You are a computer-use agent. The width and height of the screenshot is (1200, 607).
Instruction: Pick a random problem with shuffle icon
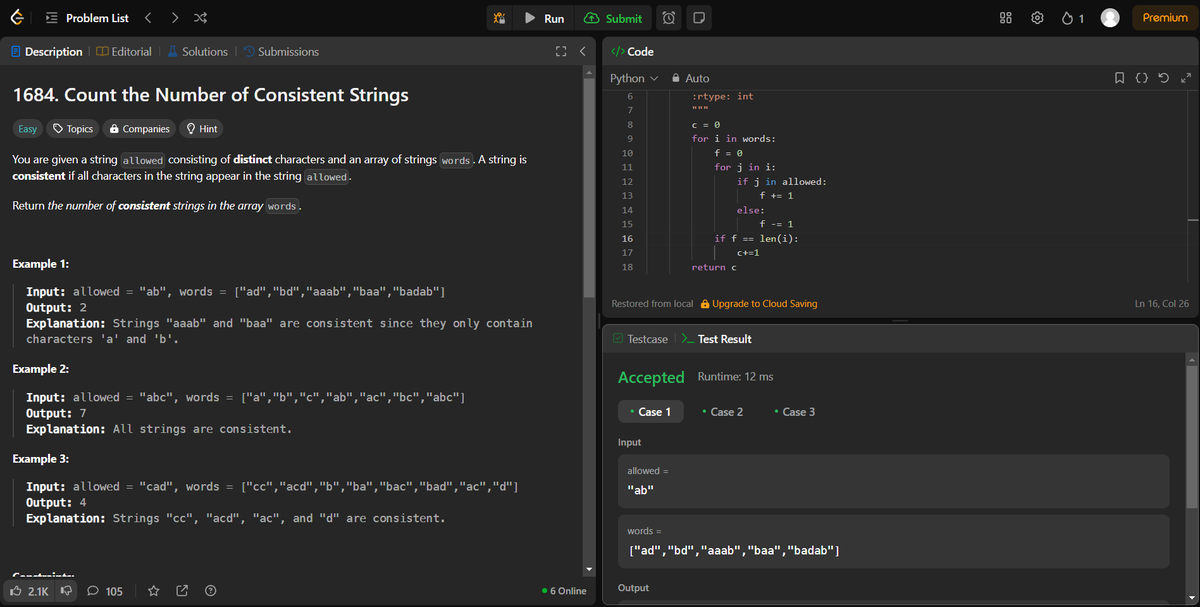[x=199, y=18]
